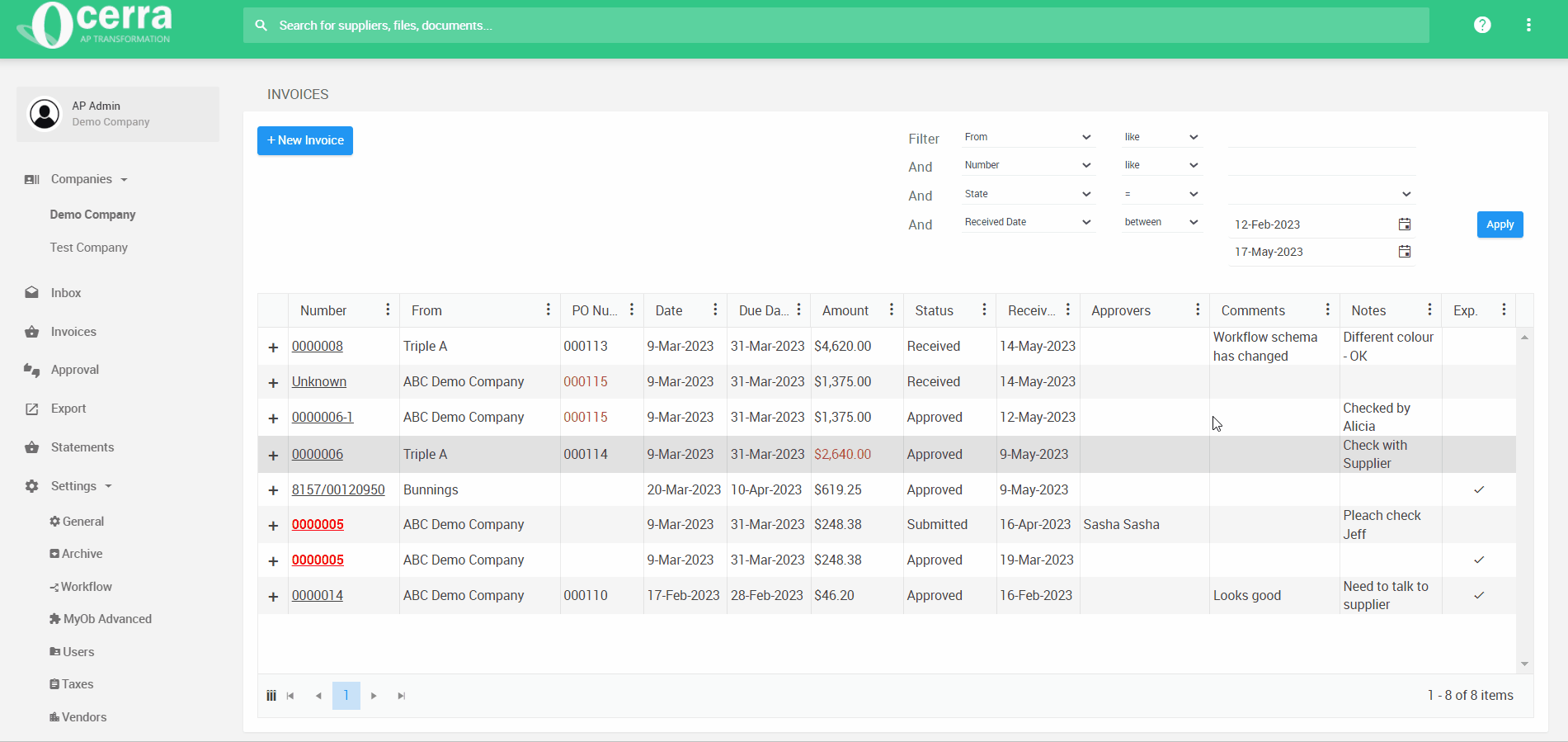Open the Exp. column options menu
This screenshot has width=1568, height=742.
(x=1504, y=310)
